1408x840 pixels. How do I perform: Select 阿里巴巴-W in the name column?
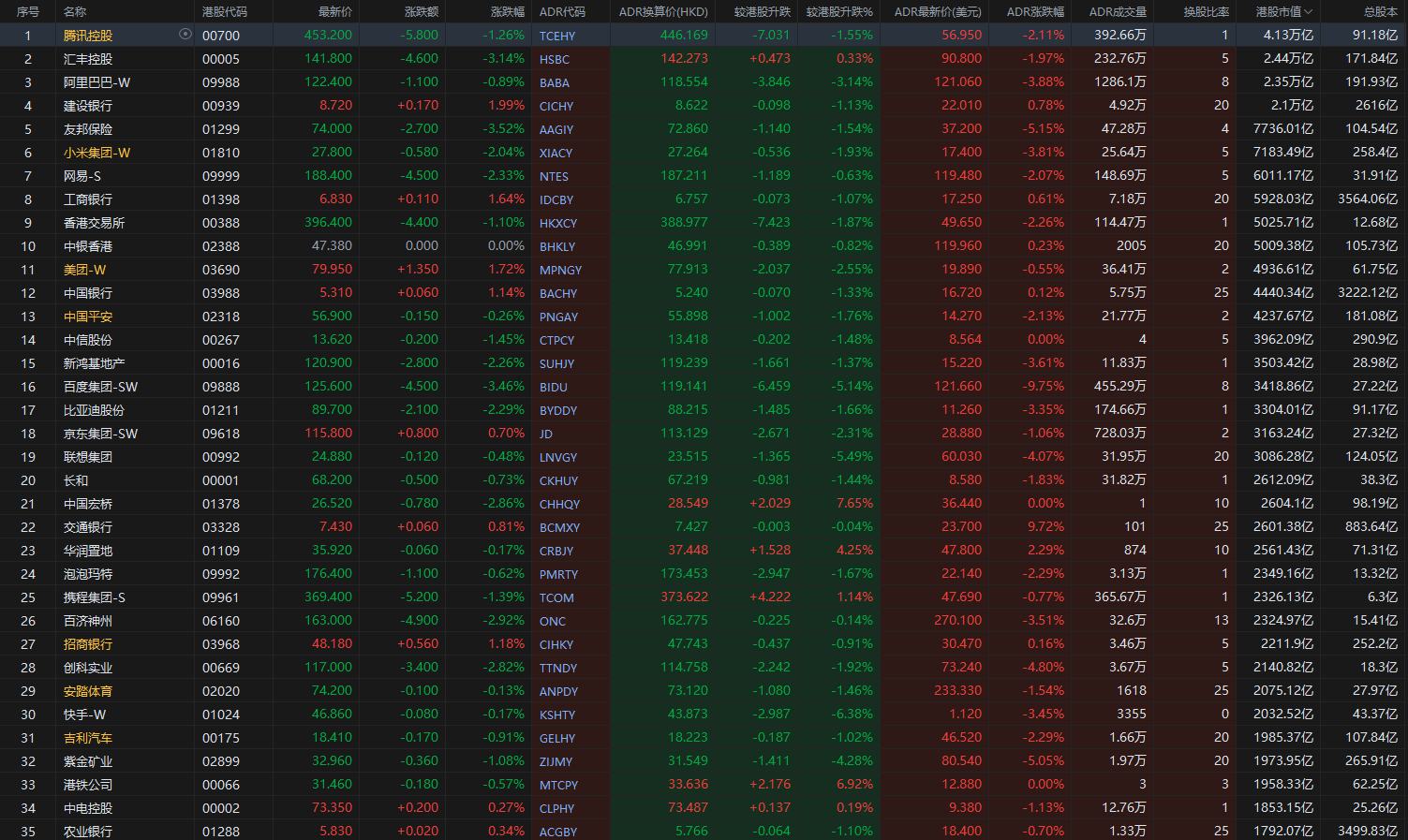click(97, 81)
